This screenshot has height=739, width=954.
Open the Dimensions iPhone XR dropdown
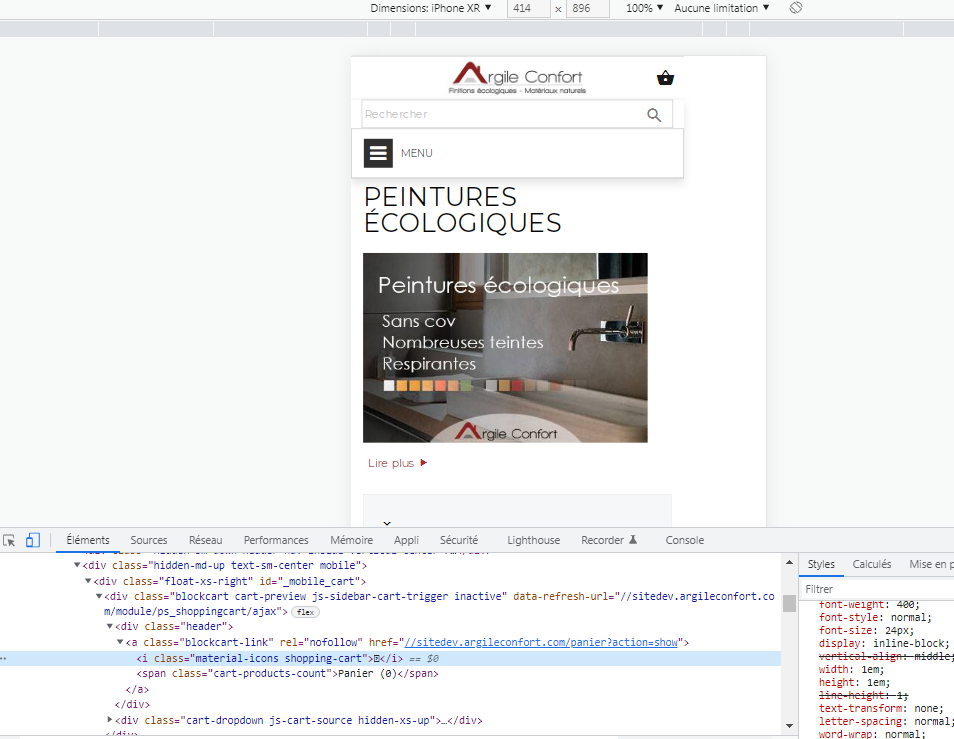point(431,8)
